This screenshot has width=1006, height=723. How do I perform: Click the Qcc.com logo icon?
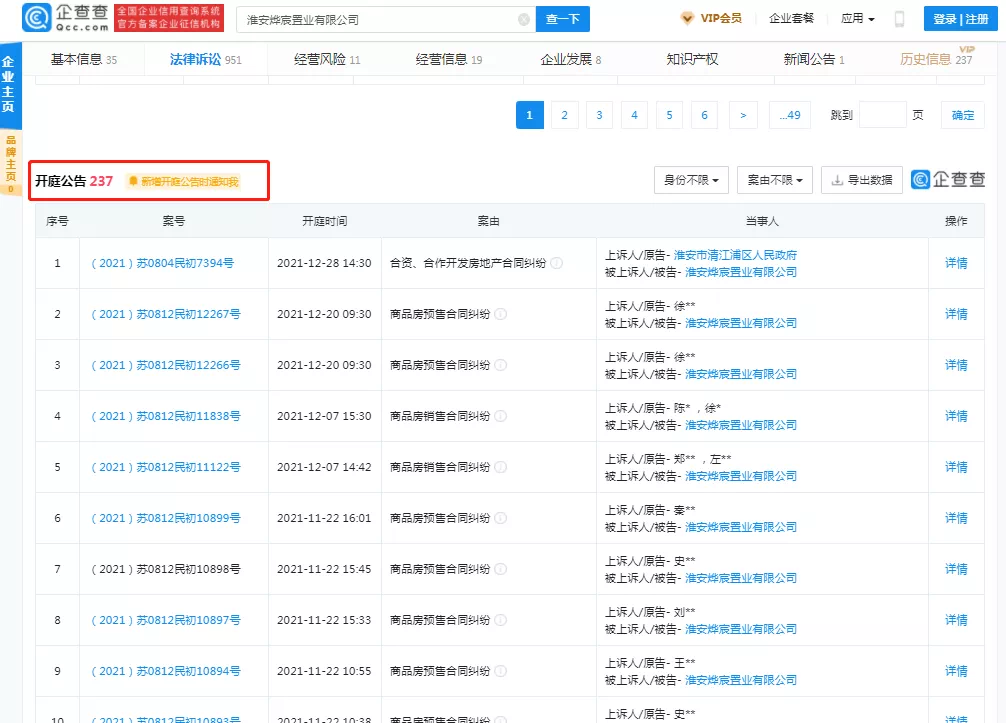[37, 18]
